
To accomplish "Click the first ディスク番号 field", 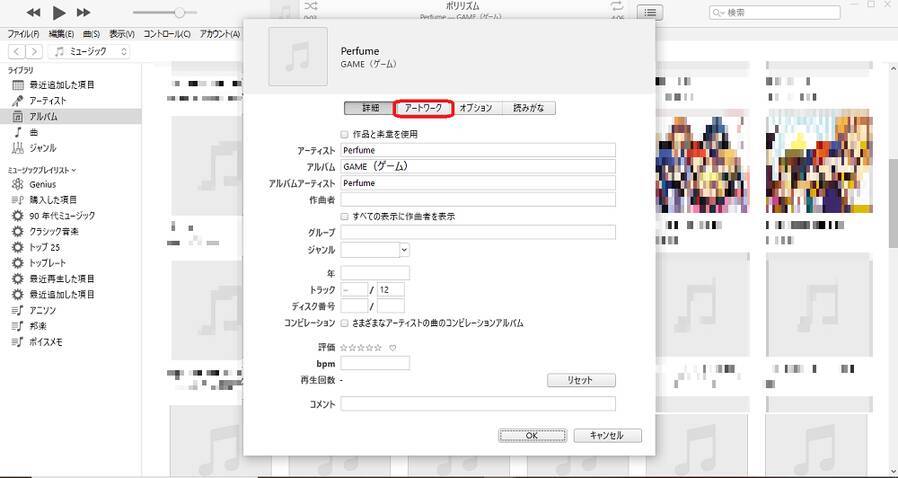I will (x=354, y=306).
